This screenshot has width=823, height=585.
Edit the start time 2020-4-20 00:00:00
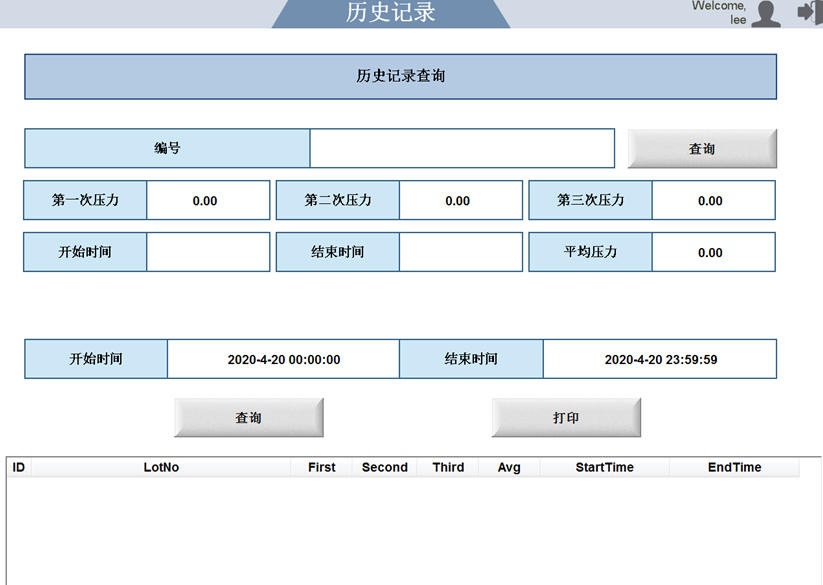coord(283,359)
